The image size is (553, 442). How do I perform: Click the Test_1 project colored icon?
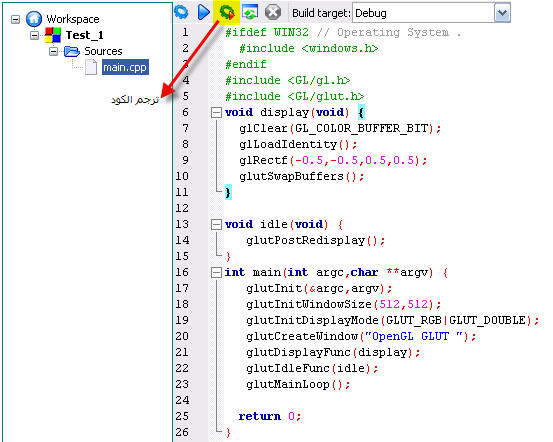[x=53, y=35]
